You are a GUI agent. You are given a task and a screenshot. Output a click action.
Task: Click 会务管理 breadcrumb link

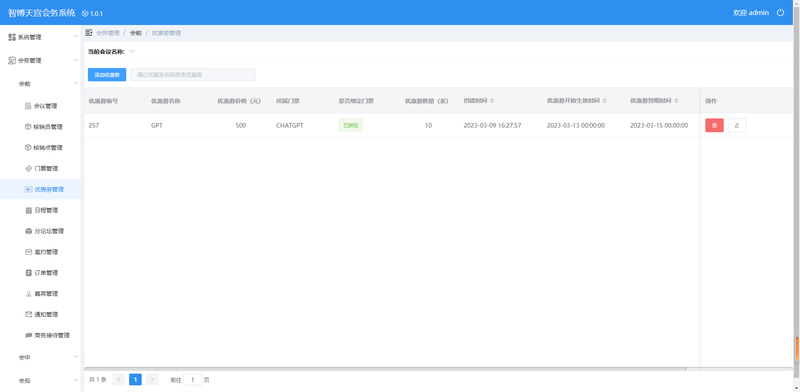(x=108, y=33)
